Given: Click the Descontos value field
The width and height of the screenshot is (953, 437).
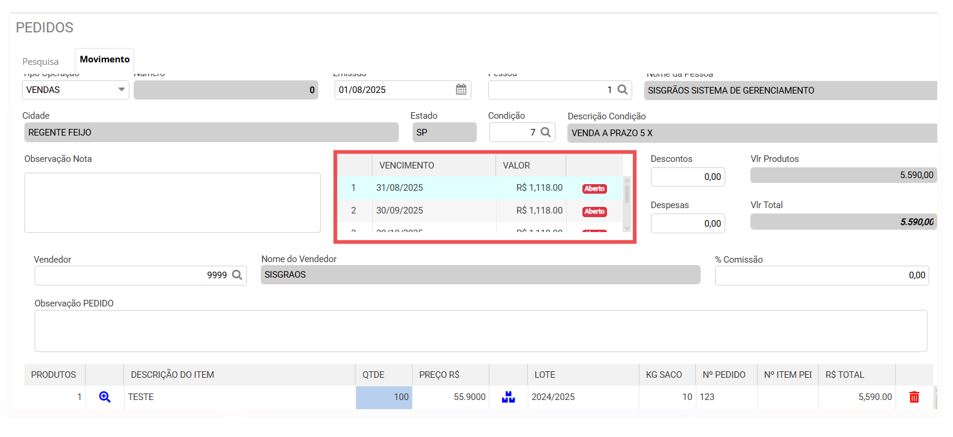Looking at the screenshot, I should 688,177.
